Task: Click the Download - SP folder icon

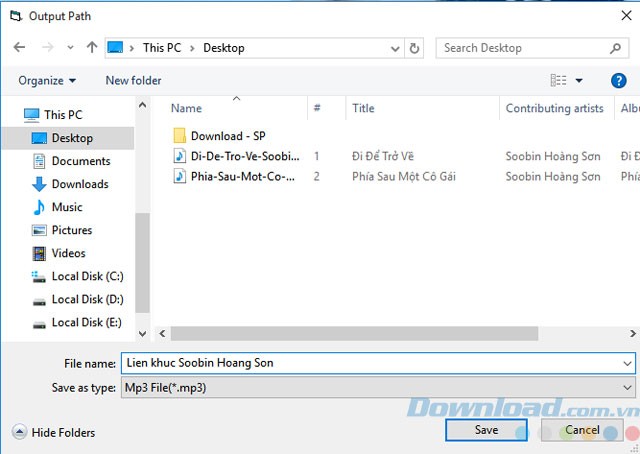Action: pyautogui.click(x=180, y=135)
